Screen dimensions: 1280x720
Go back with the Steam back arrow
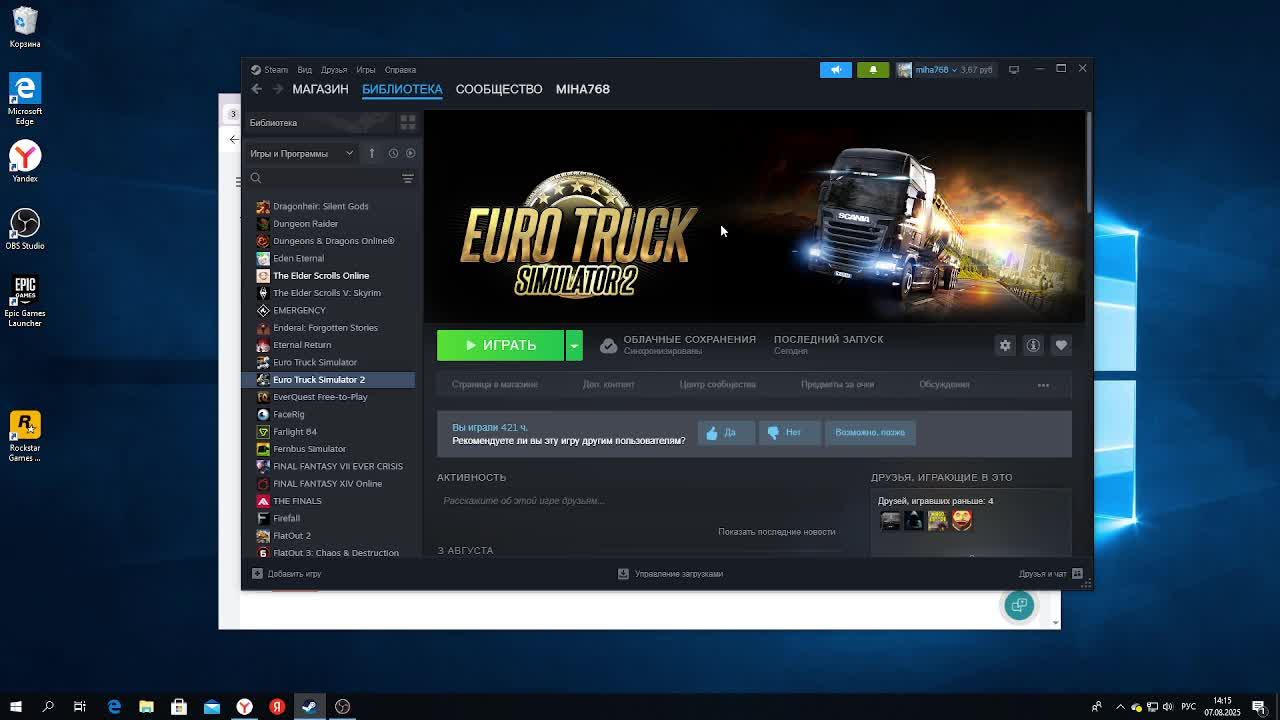pos(256,89)
